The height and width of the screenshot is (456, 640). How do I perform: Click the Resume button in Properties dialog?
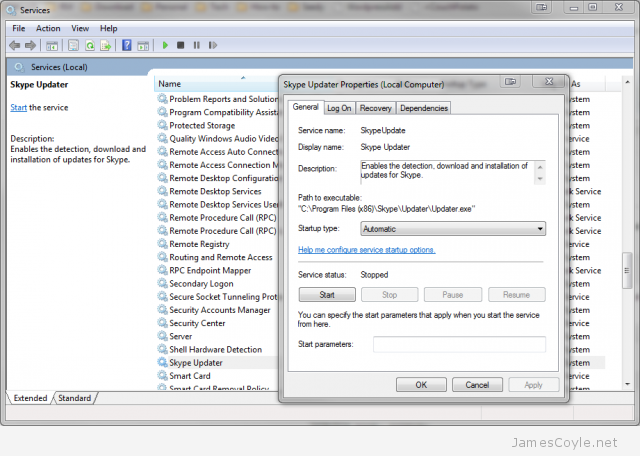click(x=516, y=295)
